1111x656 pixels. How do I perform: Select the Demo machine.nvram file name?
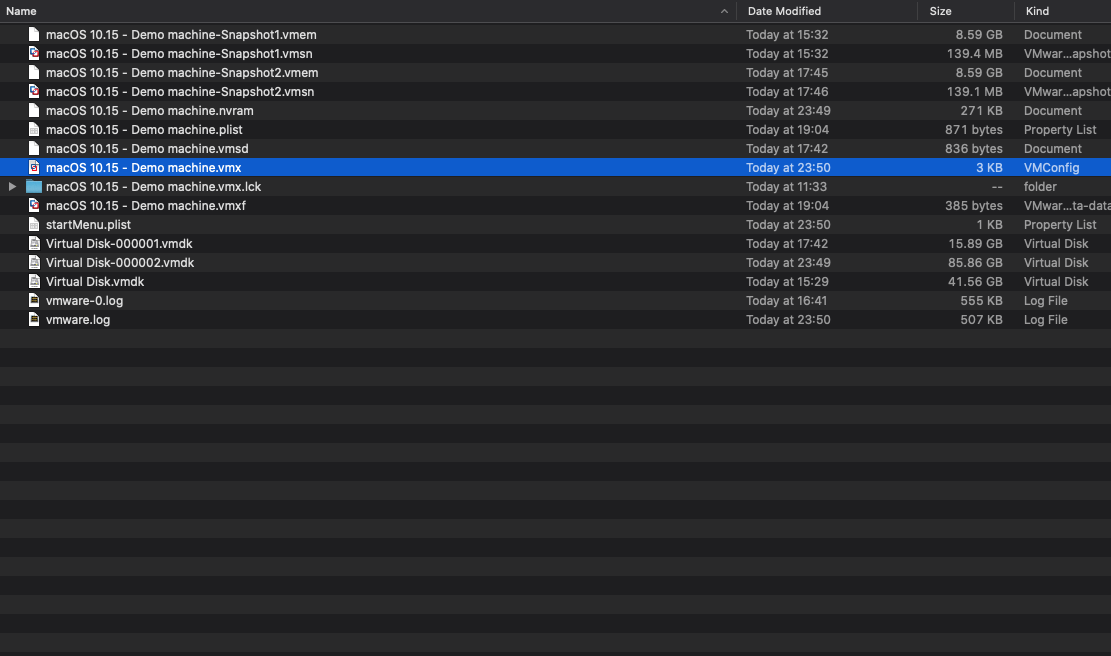[x=150, y=111]
